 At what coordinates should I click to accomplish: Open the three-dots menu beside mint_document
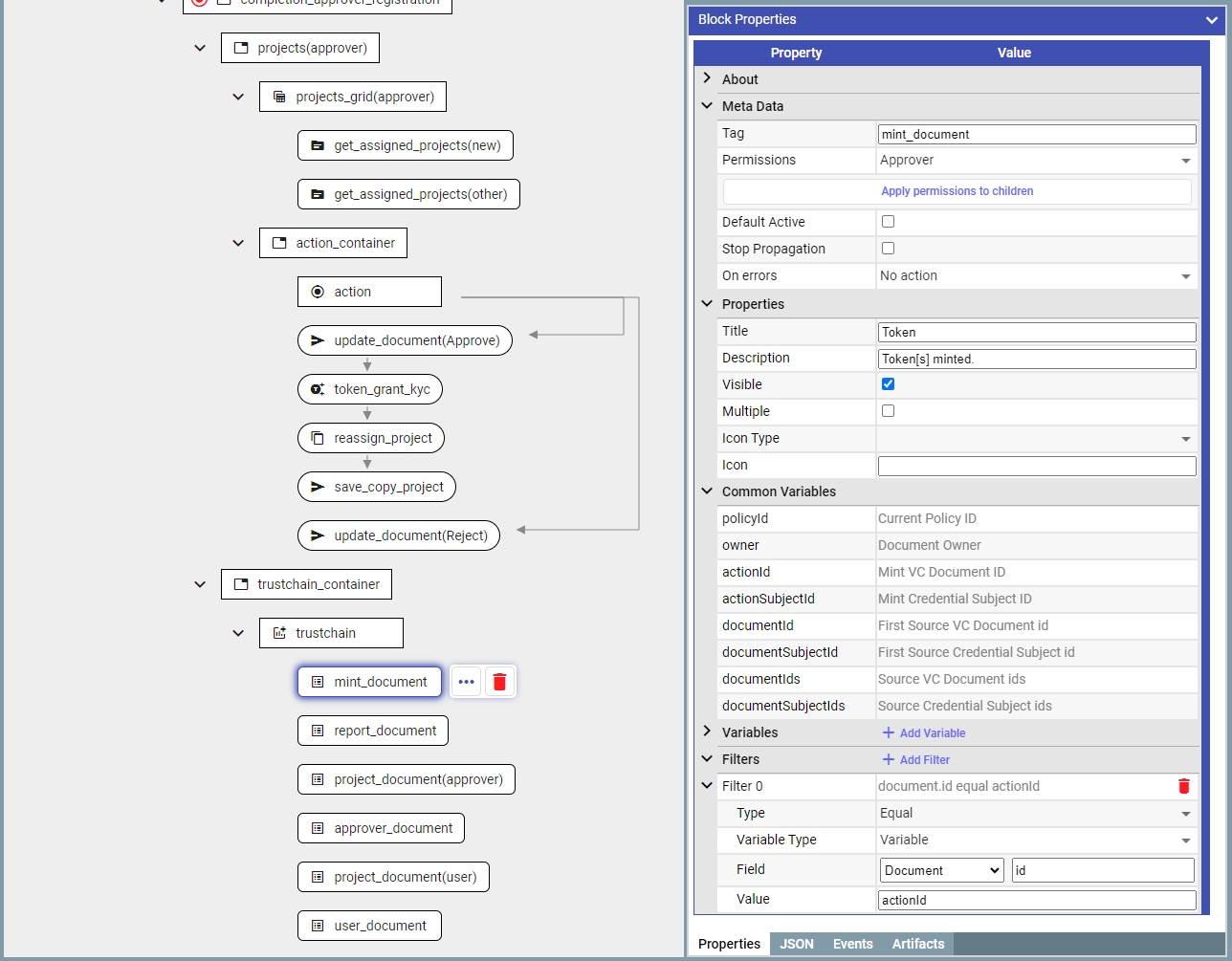pos(466,682)
